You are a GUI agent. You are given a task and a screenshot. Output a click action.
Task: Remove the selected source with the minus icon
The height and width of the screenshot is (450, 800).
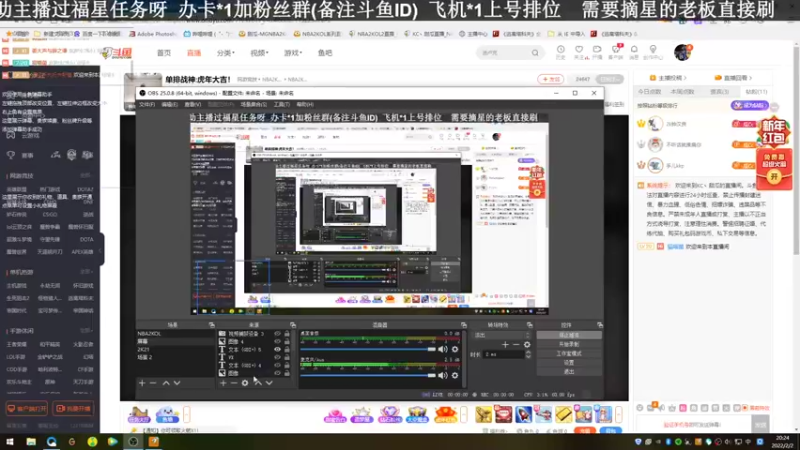tap(234, 383)
